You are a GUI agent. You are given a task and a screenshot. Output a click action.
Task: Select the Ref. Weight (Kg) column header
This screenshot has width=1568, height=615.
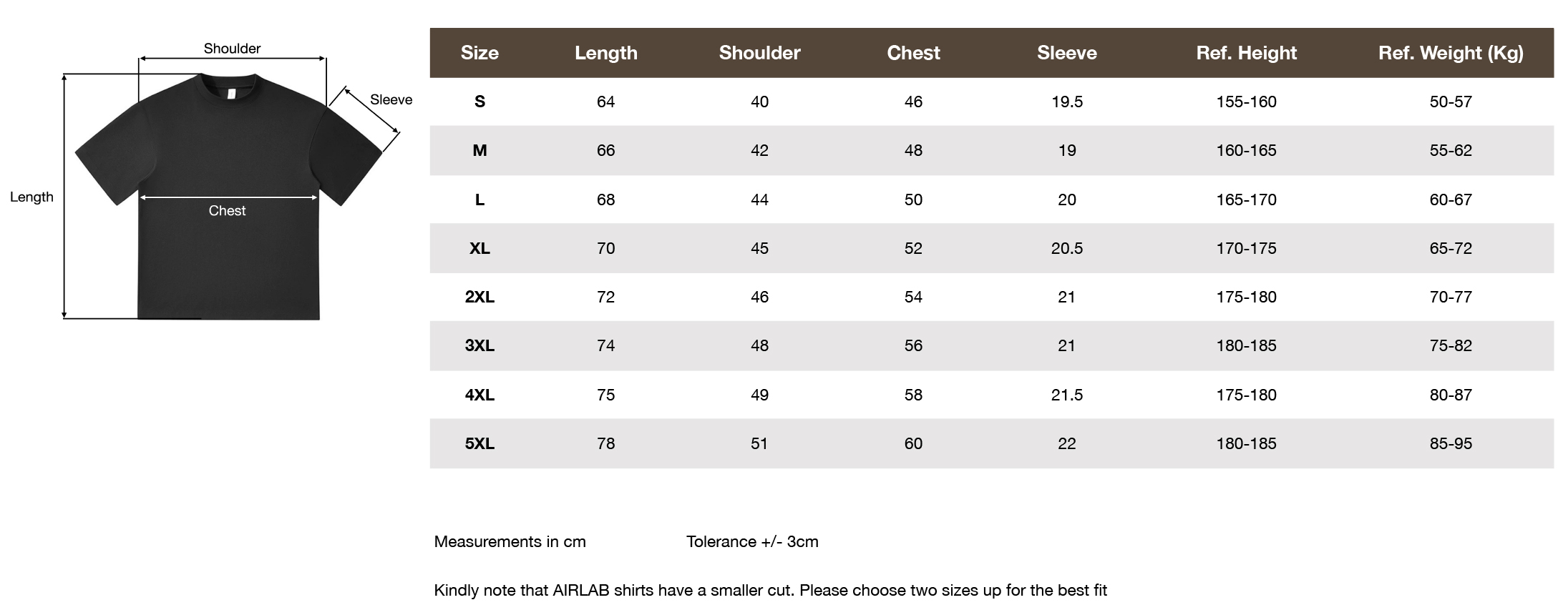pos(1451,53)
